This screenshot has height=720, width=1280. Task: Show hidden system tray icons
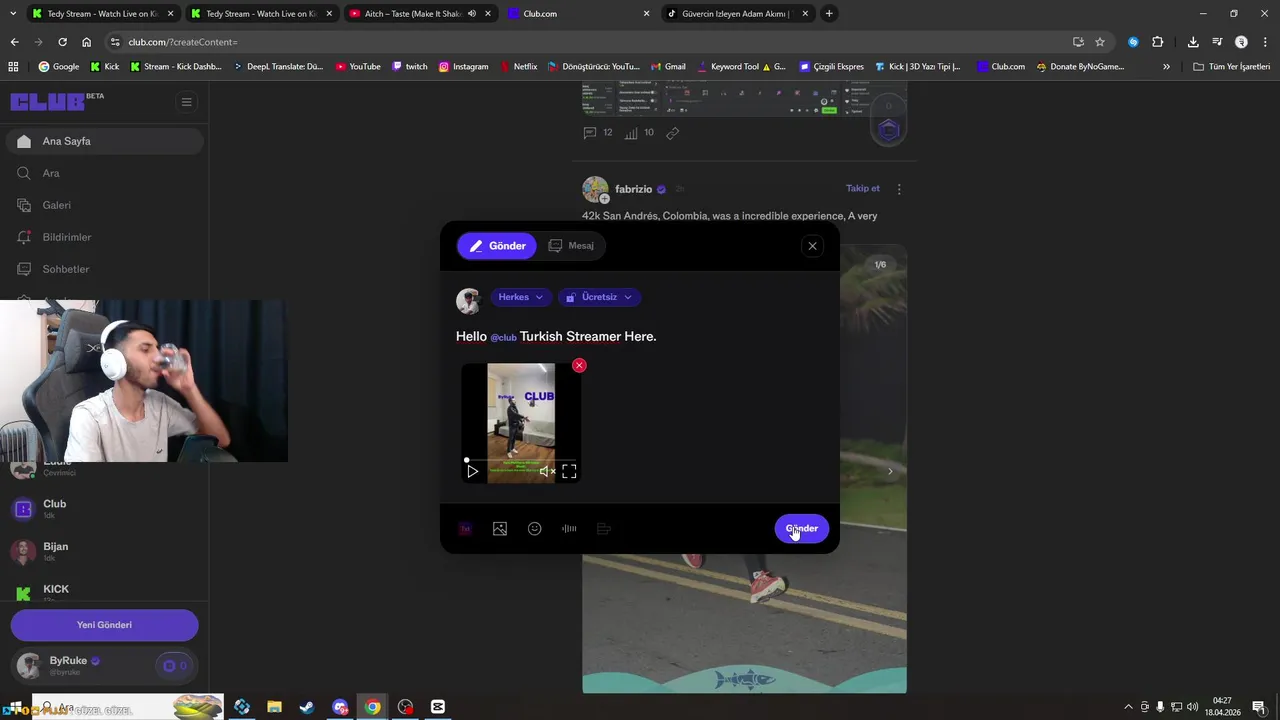[x=1129, y=707]
